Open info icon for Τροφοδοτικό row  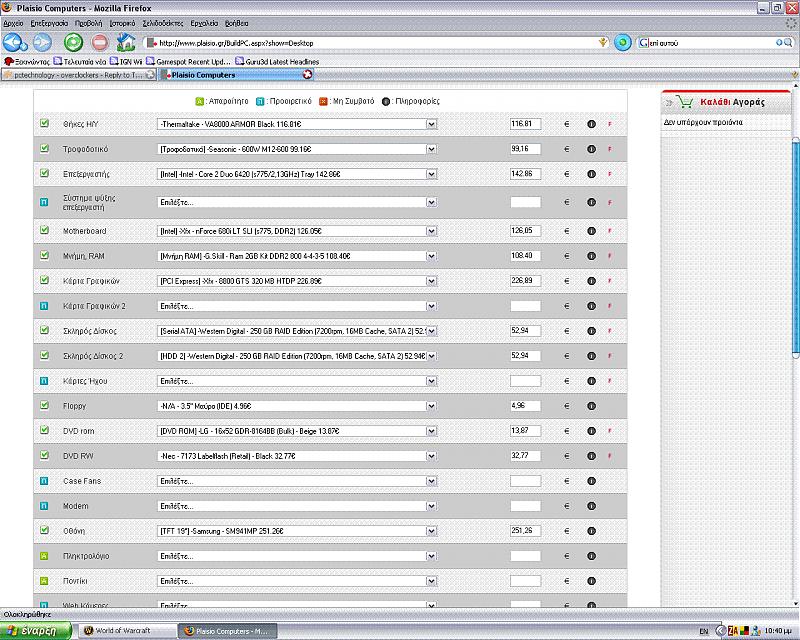591,149
